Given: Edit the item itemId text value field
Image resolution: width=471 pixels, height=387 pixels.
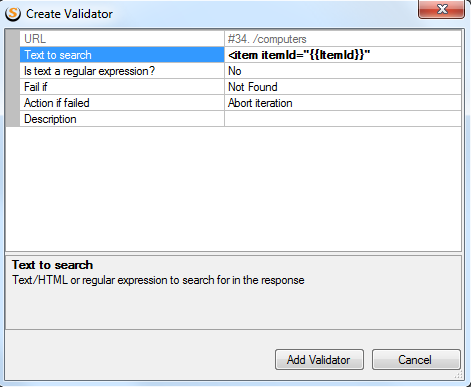Looking at the screenshot, I should (343, 55).
